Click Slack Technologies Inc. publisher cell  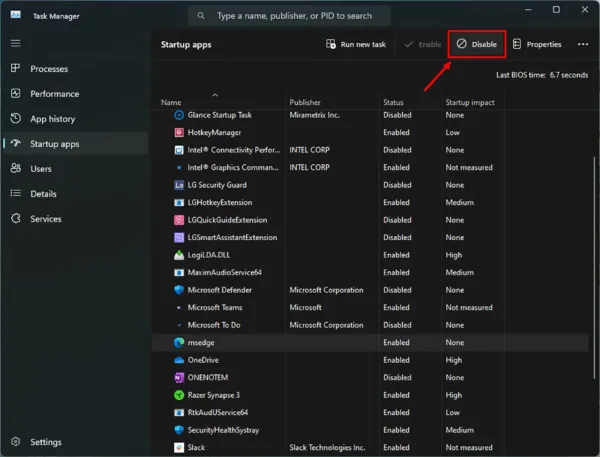[x=327, y=447]
